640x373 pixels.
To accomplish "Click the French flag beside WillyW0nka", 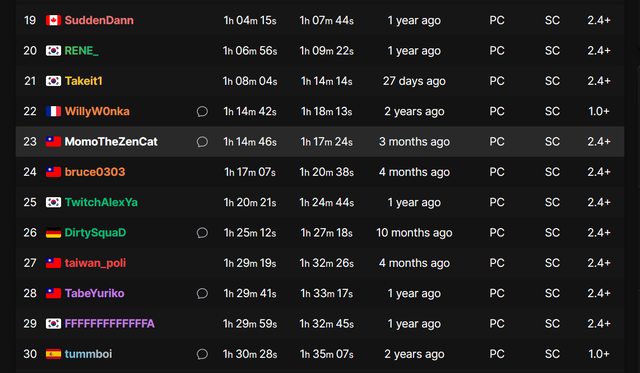I will pos(53,111).
